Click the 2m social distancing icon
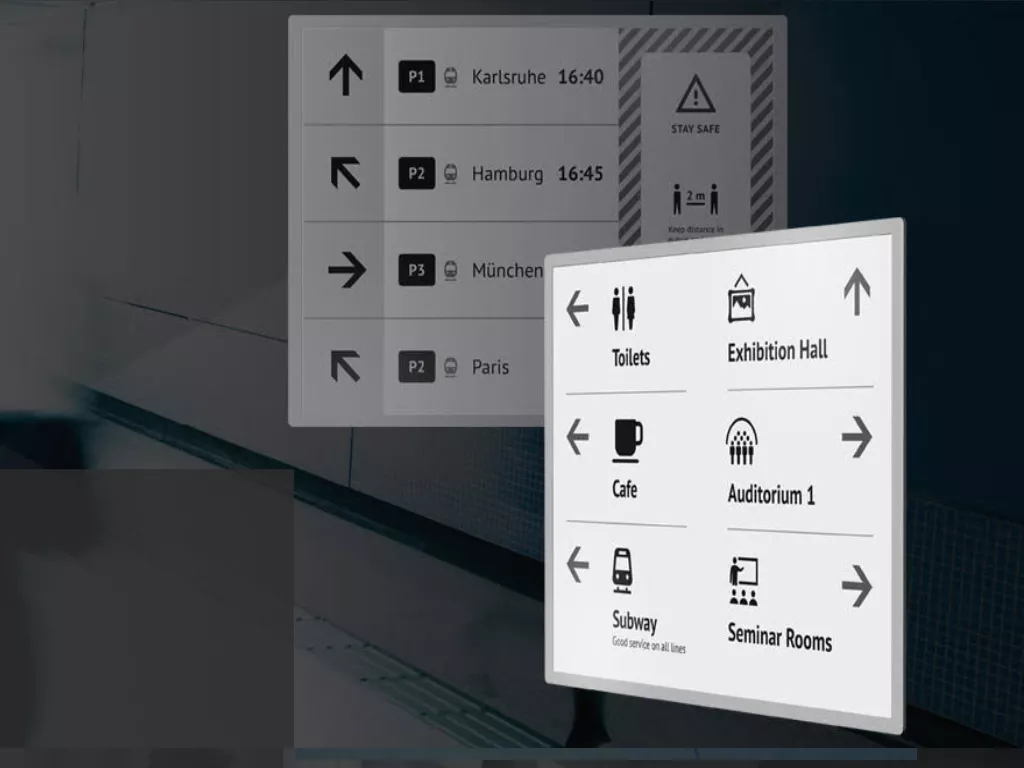This screenshot has width=1024, height=768. click(697, 198)
